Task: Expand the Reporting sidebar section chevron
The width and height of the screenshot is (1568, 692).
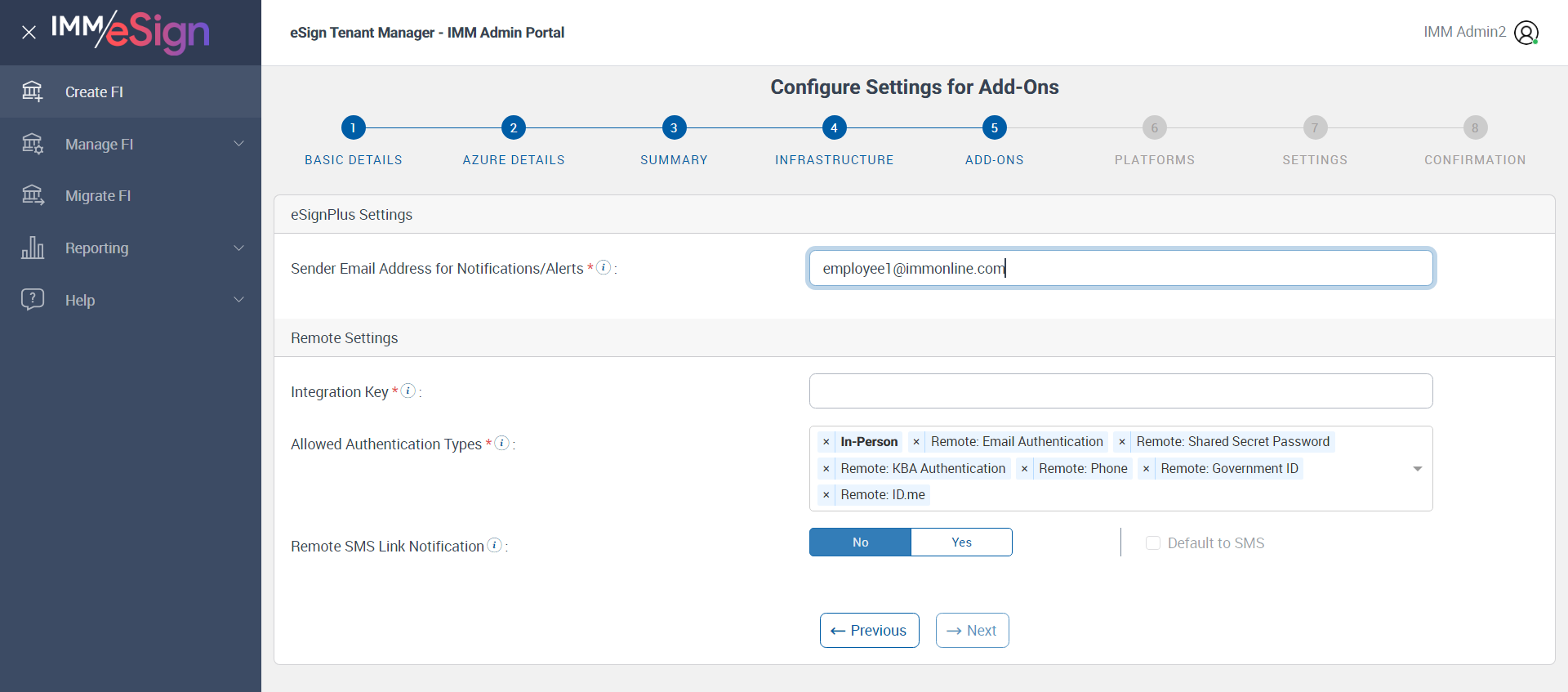Action: (x=239, y=248)
